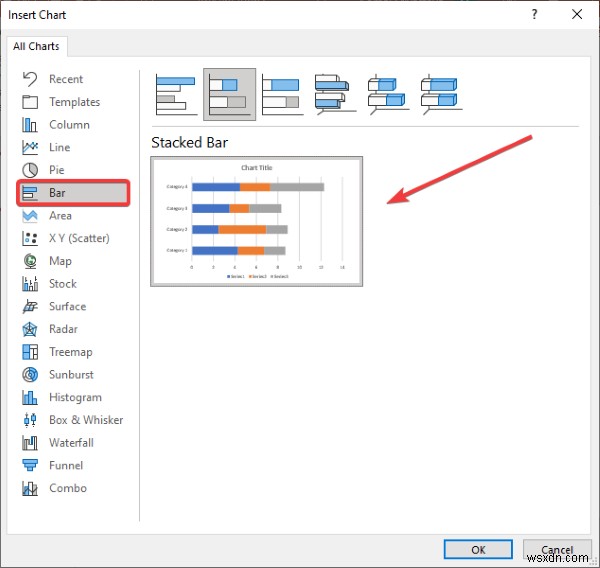Dismiss dialog with Cancel button

tap(557, 550)
